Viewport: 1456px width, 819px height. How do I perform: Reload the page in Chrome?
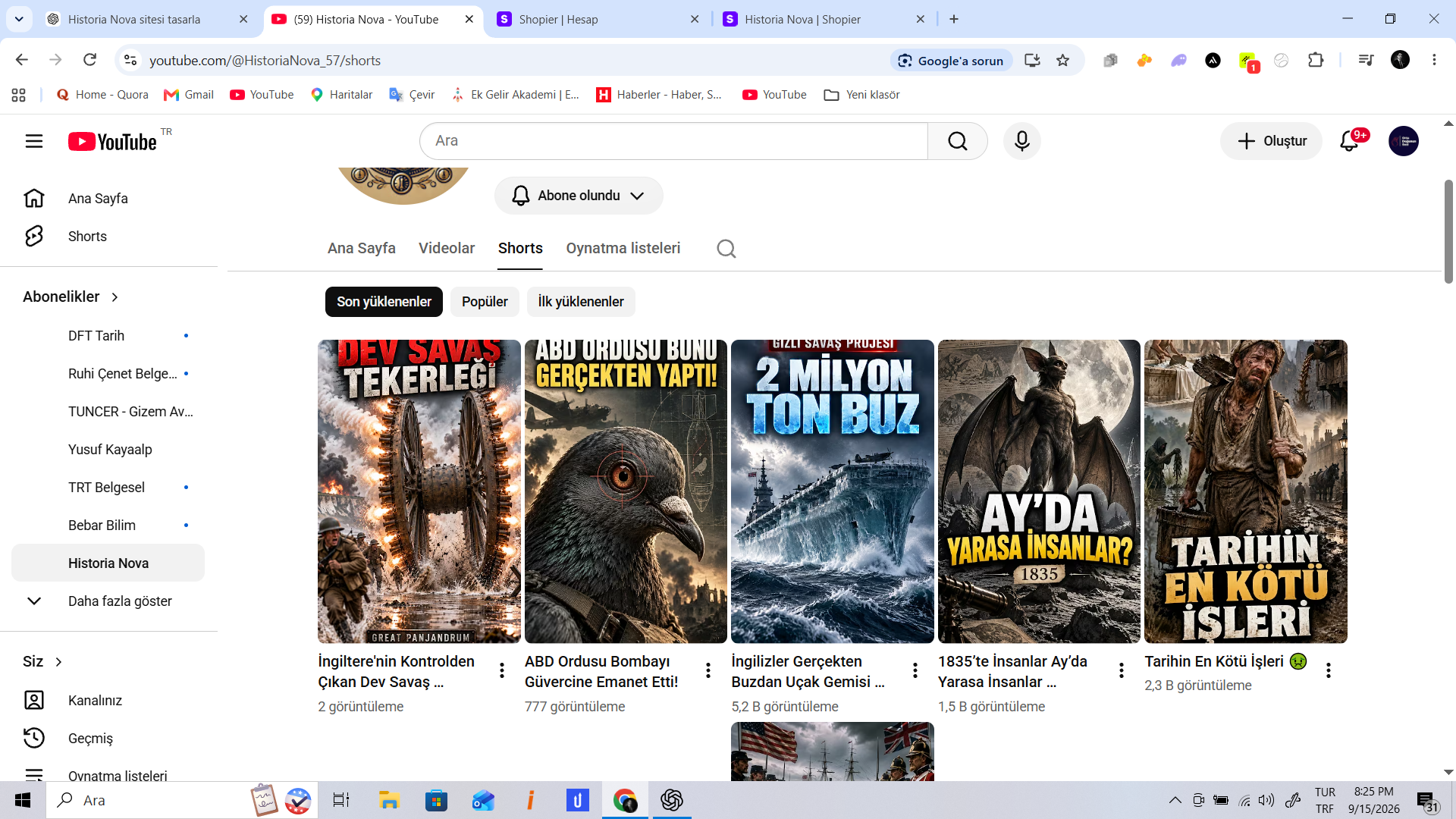pyautogui.click(x=89, y=60)
